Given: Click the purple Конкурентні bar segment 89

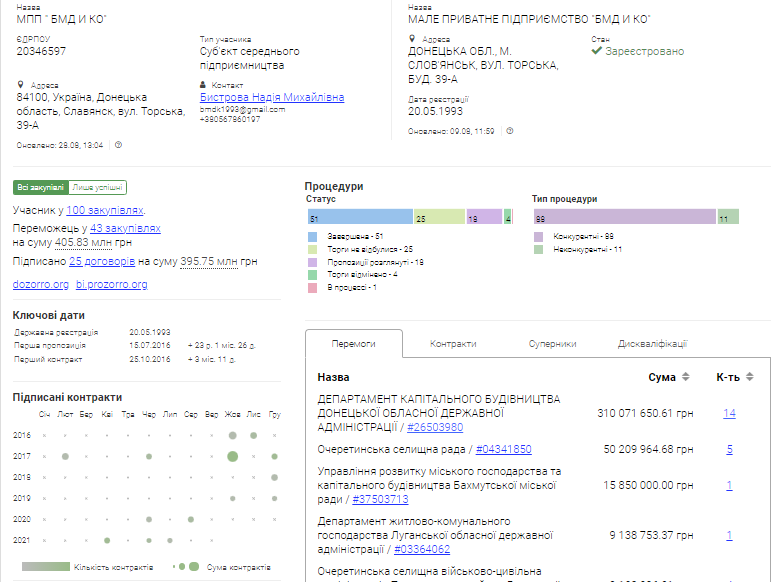Looking at the screenshot, I should (x=625, y=217).
